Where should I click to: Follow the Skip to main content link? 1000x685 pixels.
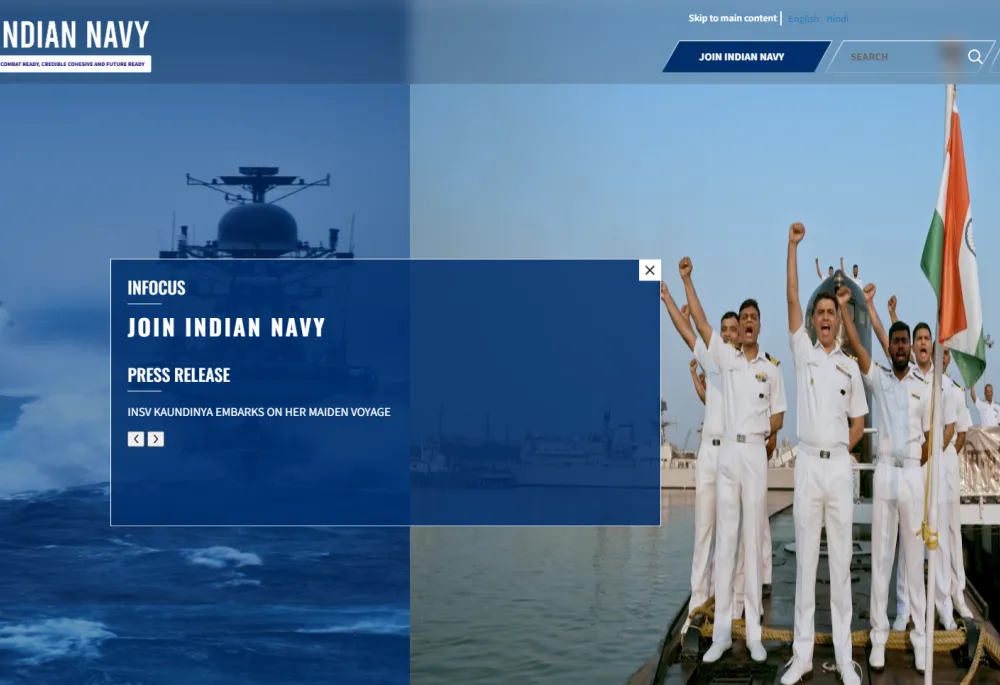coord(732,18)
